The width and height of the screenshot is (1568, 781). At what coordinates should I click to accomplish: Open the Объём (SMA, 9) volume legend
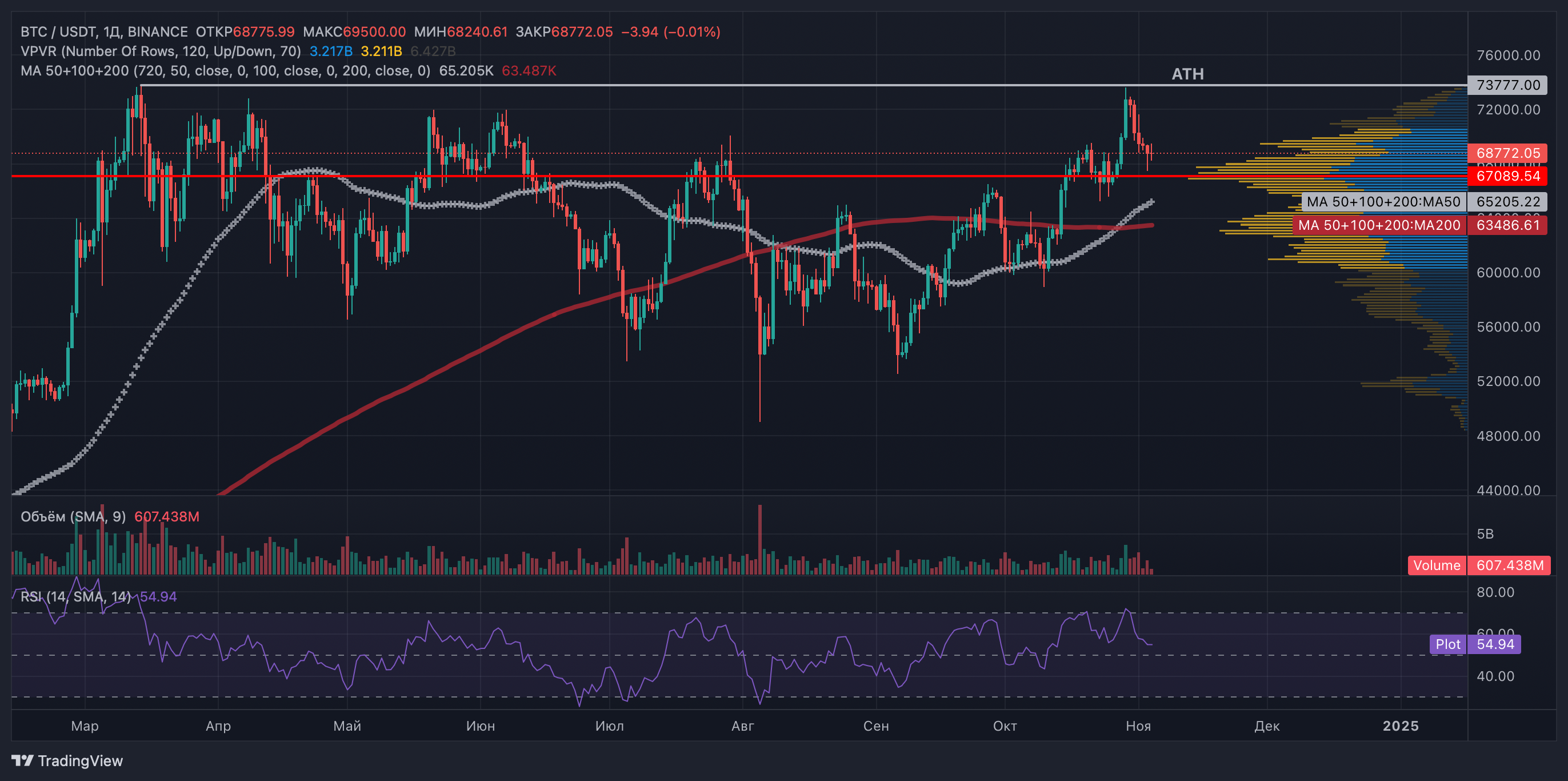click(73, 517)
